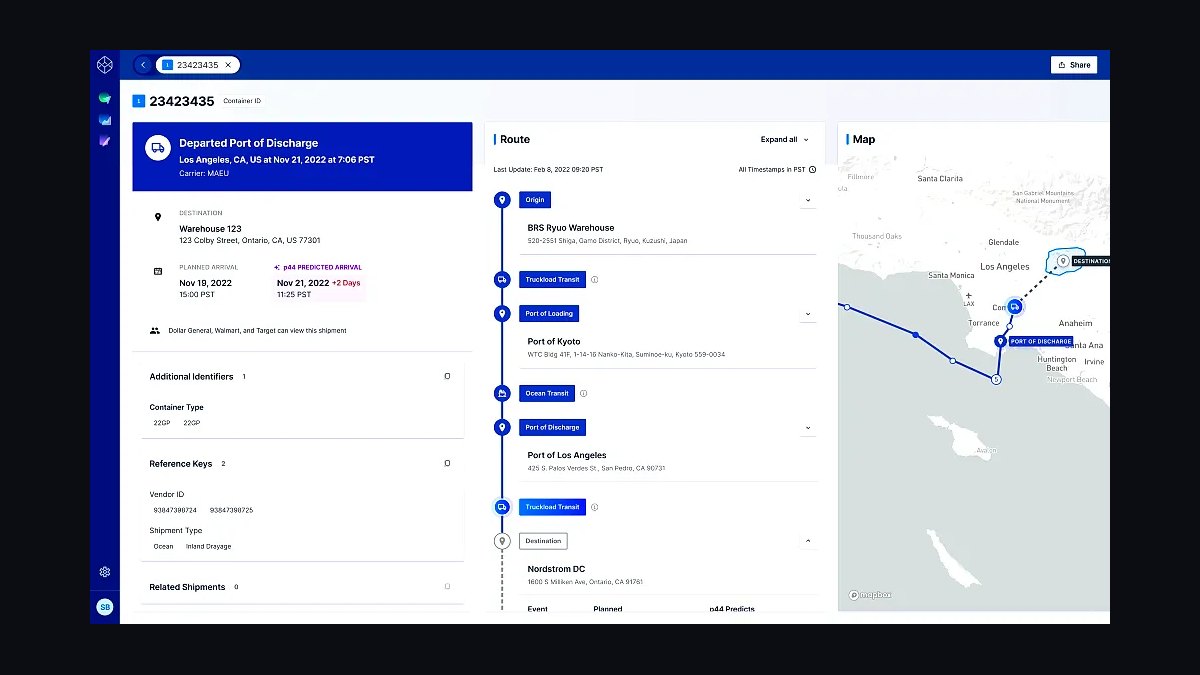Click the Destination badge in route
The image size is (1200, 675).
click(543, 541)
